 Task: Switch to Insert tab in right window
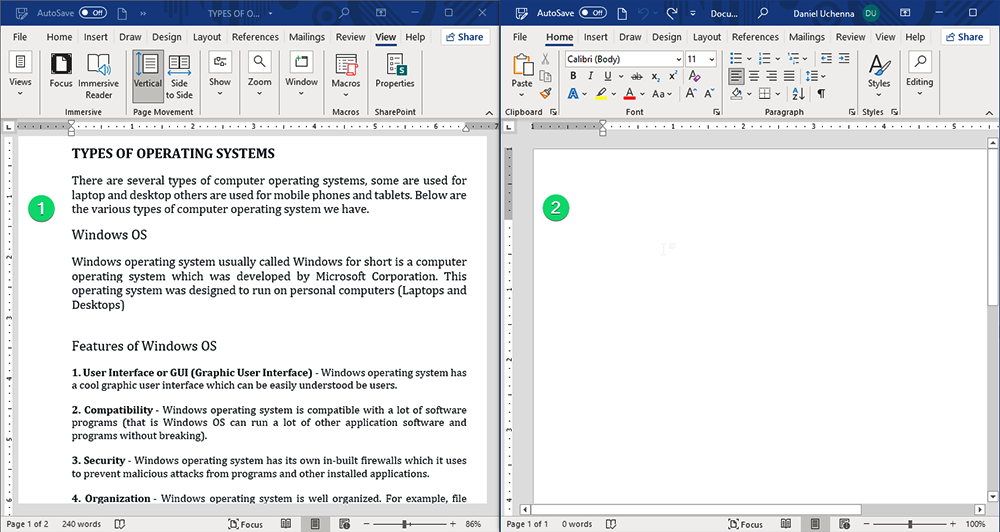[x=595, y=37]
